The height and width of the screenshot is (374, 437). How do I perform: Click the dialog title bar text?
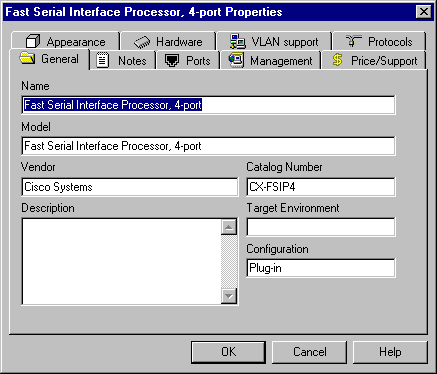(x=144, y=12)
